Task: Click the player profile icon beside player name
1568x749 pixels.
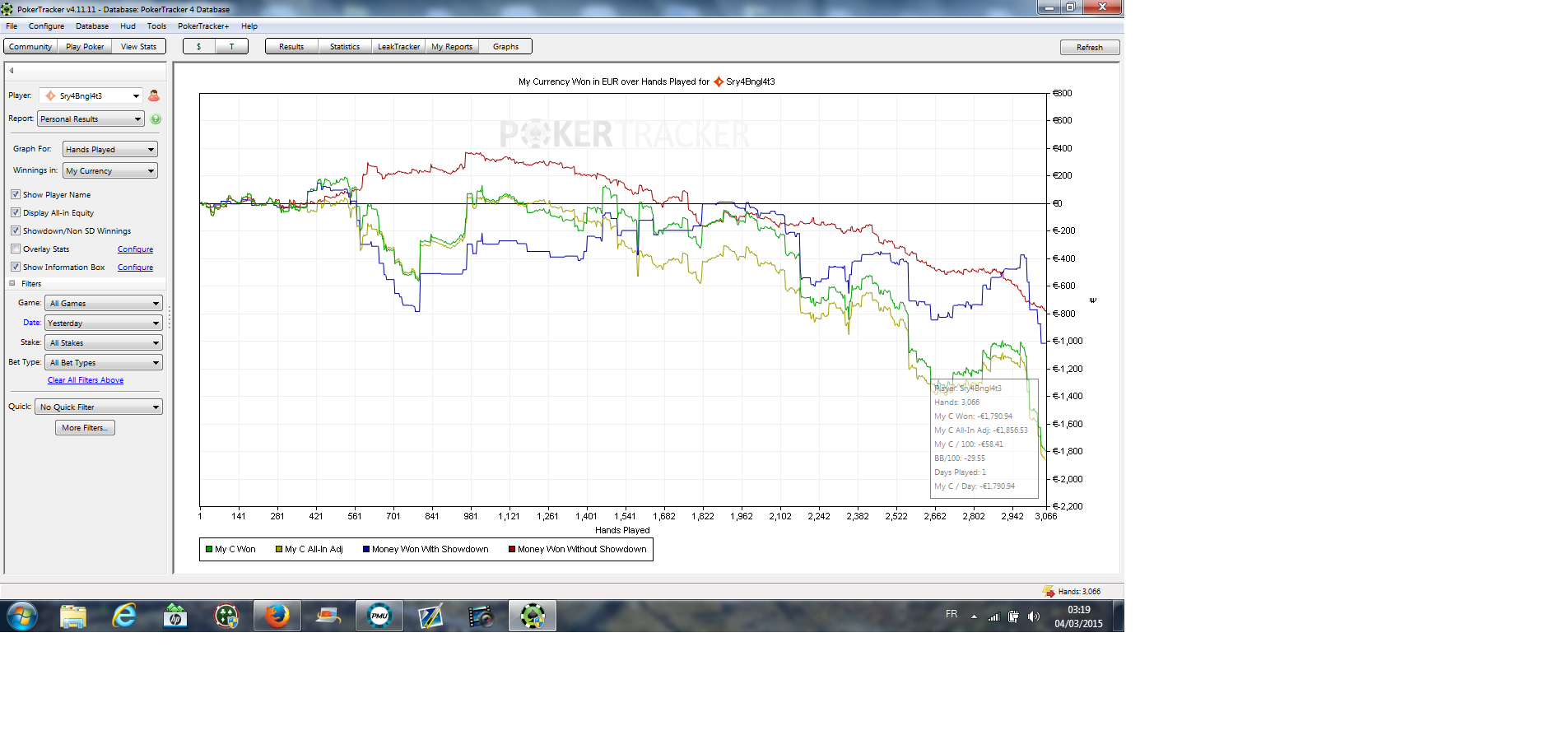Action: [154, 95]
